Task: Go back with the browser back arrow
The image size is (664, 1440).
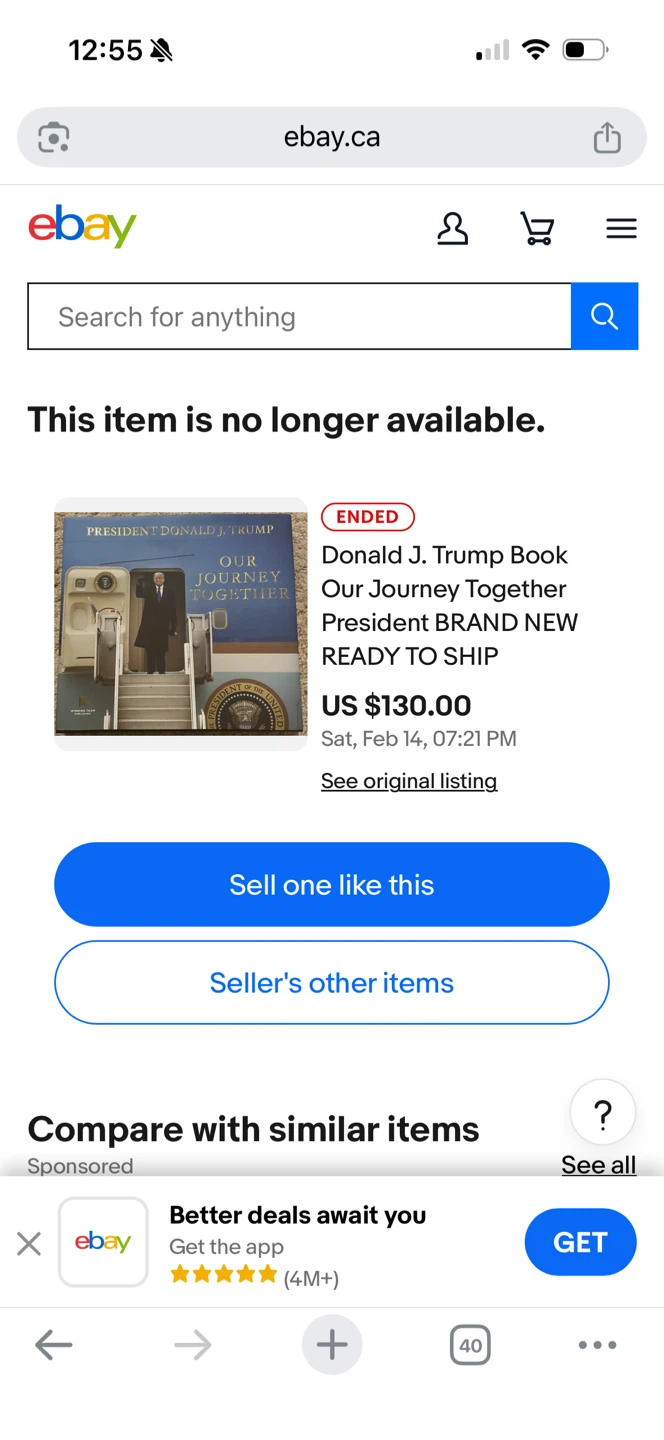Action: click(x=54, y=1345)
